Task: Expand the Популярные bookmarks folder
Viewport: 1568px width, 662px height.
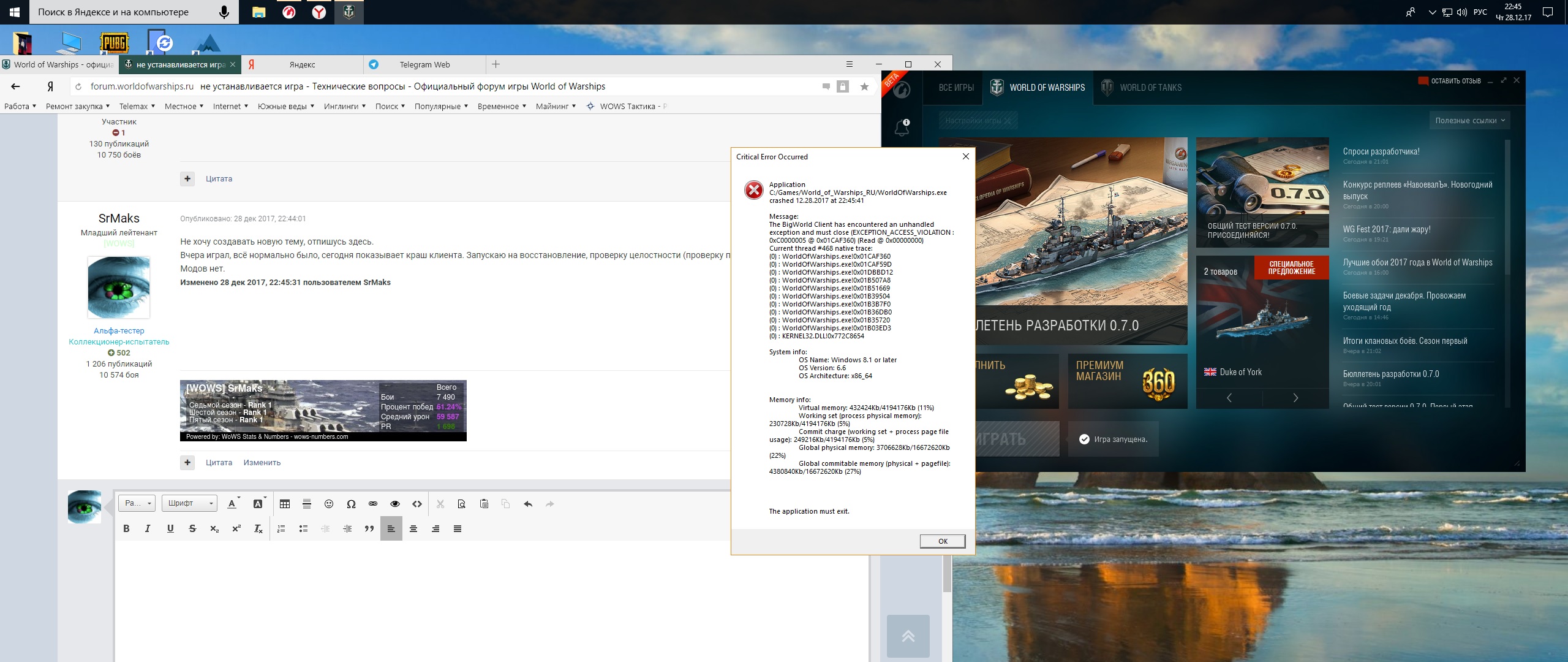Action: coord(441,106)
